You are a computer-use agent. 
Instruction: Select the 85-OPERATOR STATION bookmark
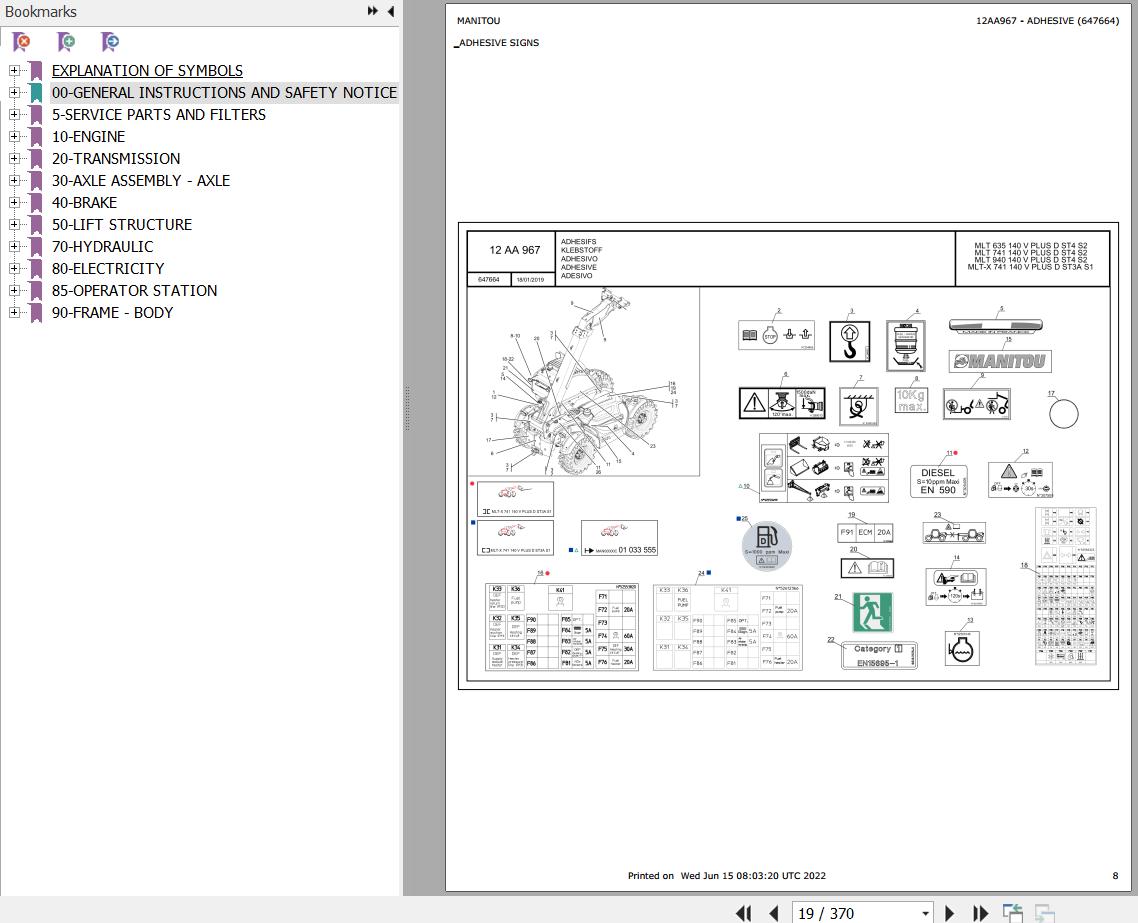click(x=134, y=290)
